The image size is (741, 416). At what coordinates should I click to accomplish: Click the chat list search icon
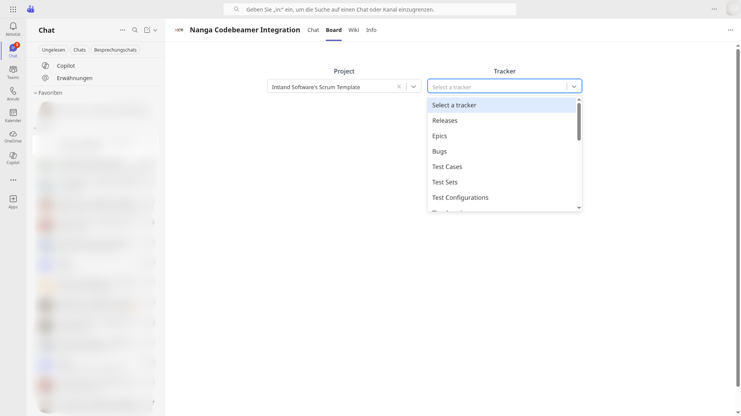(135, 30)
